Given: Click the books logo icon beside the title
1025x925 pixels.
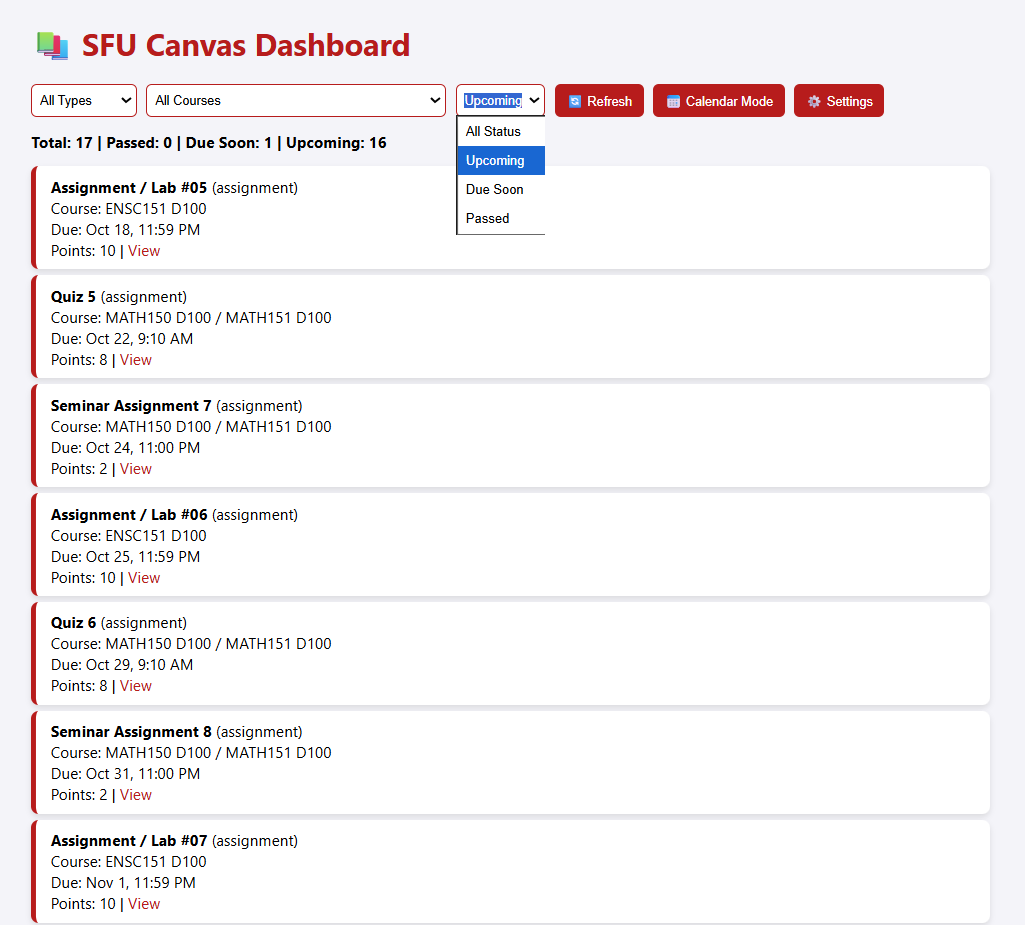Looking at the screenshot, I should [x=52, y=46].
